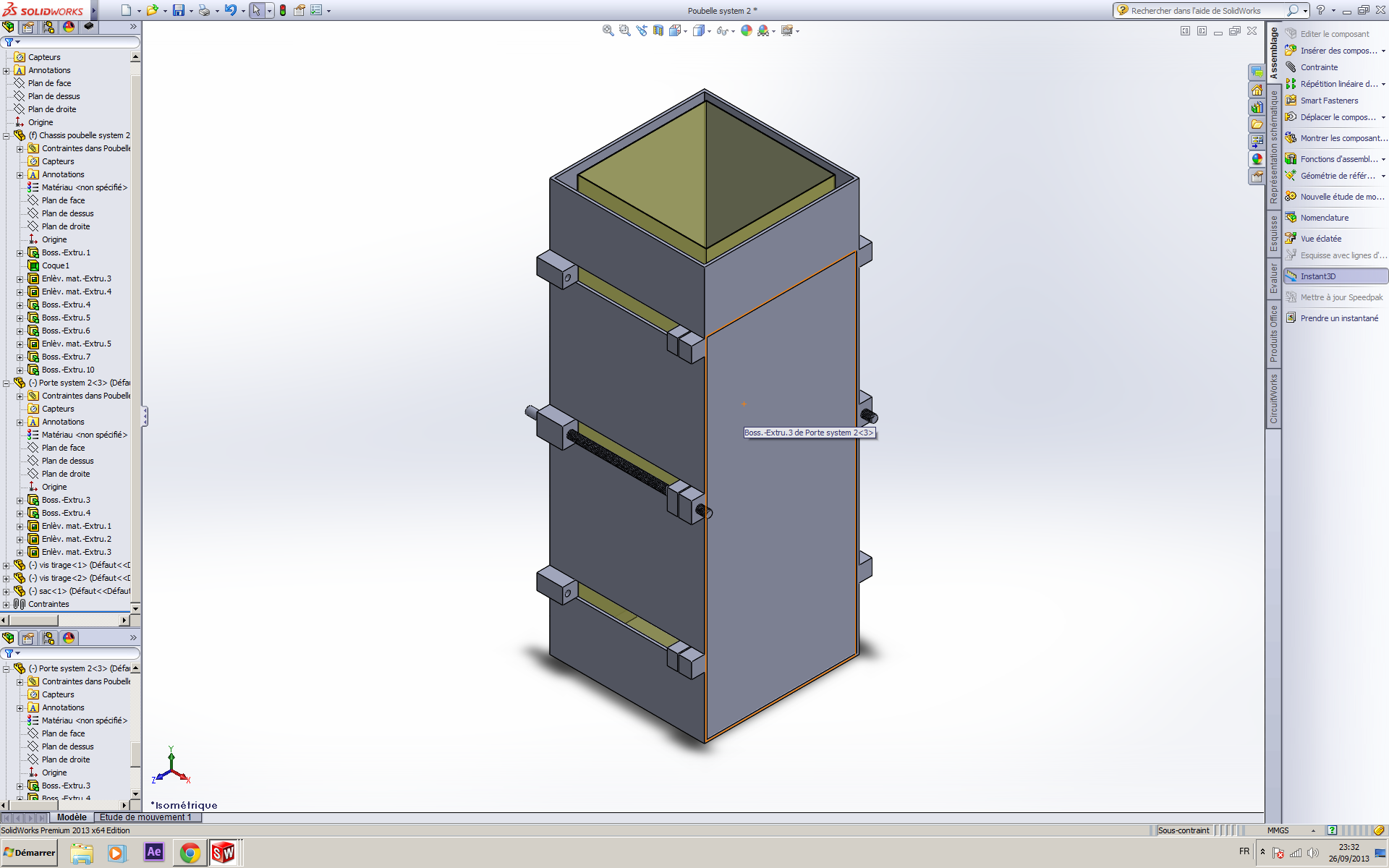
Task: Collapse the Chassis poubelle system 2 node
Action: 7,136
